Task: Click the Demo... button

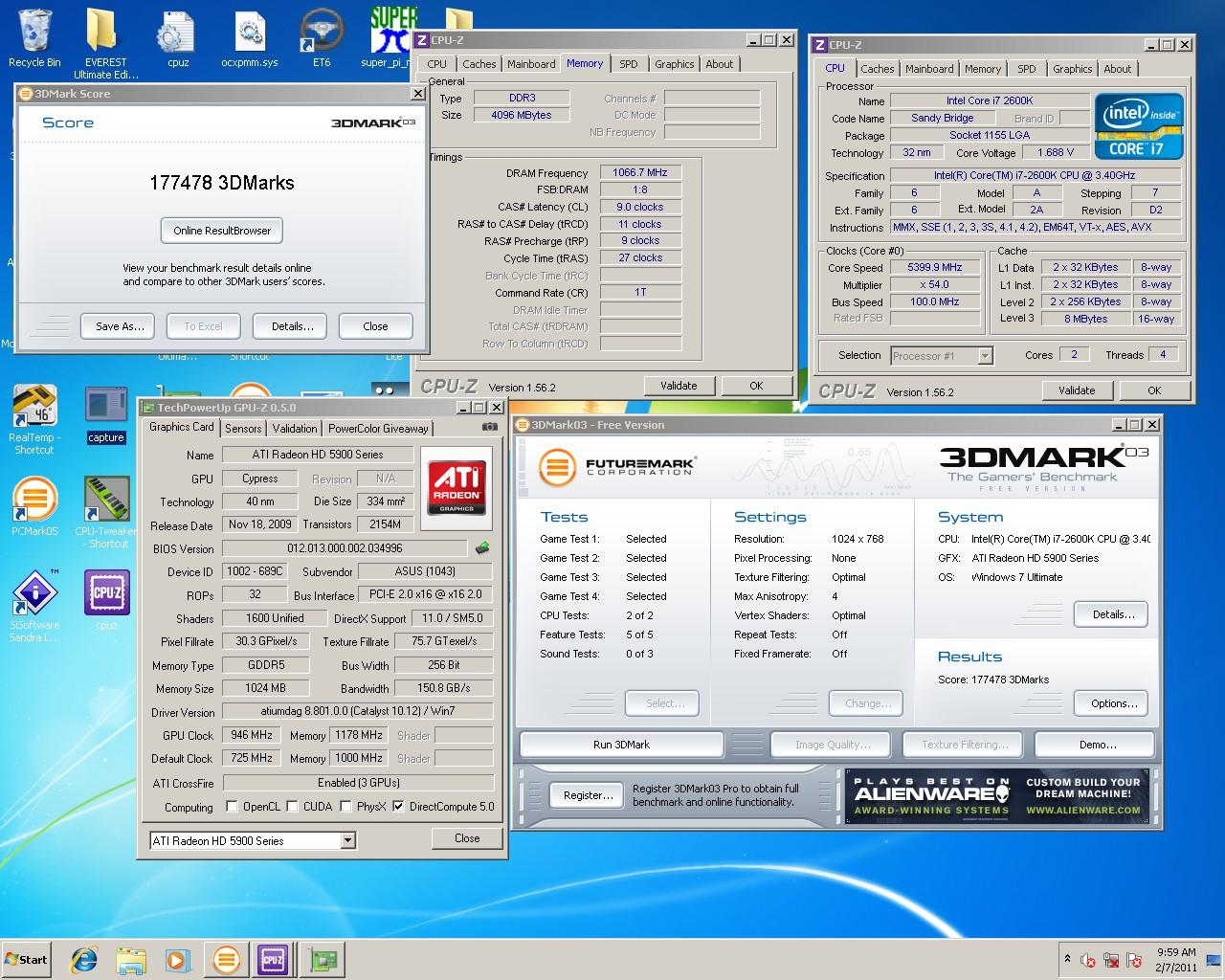Action: (1096, 745)
